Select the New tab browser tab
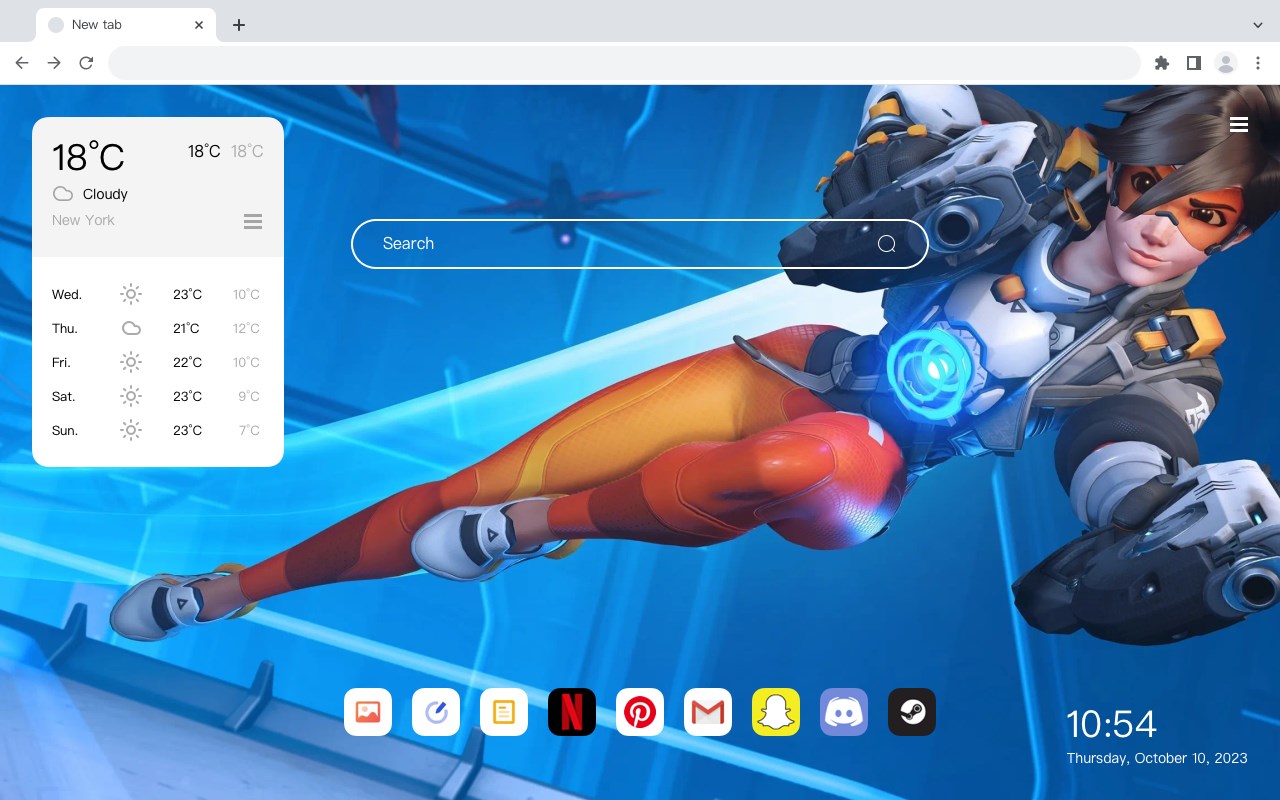 (x=126, y=25)
